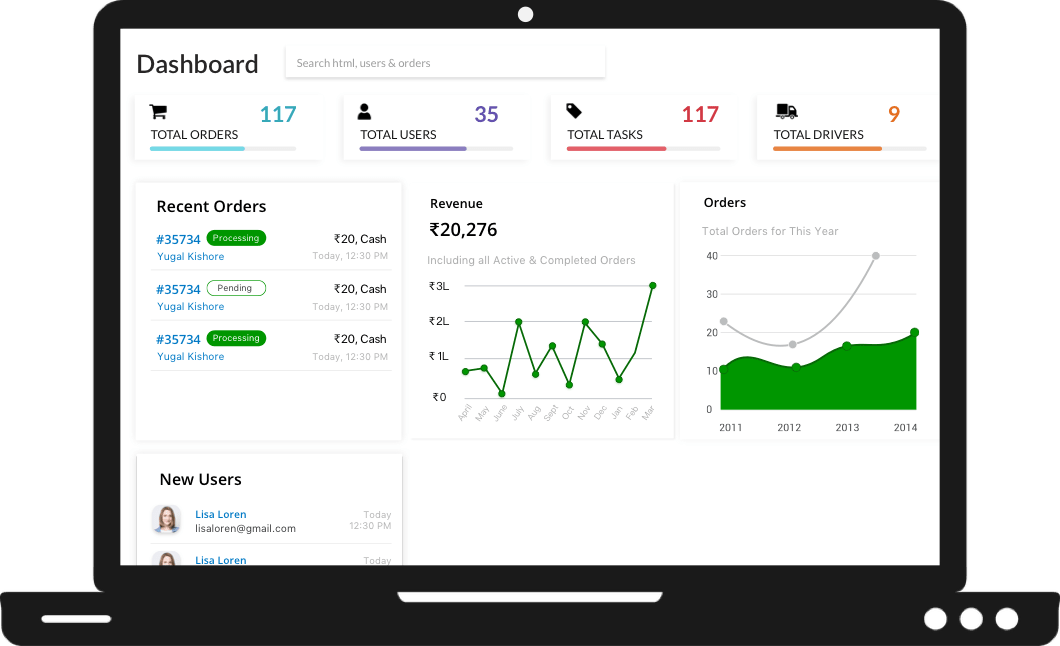Click the Total Drivers count of 9
This screenshot has height=646, width=1060.
(x=893, y=114)
